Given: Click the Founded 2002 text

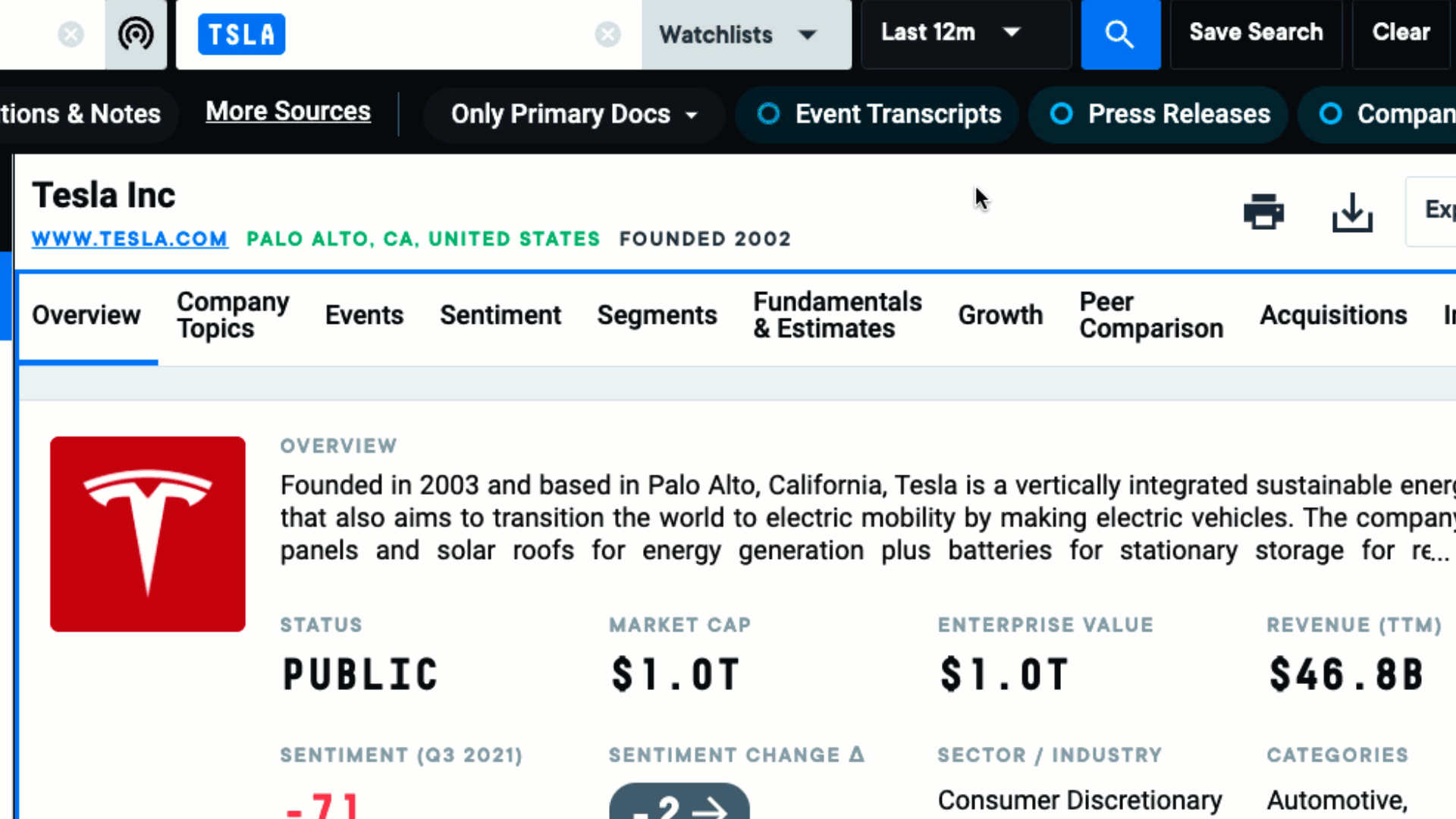Looking at the screenshot, I should (705, 239).
